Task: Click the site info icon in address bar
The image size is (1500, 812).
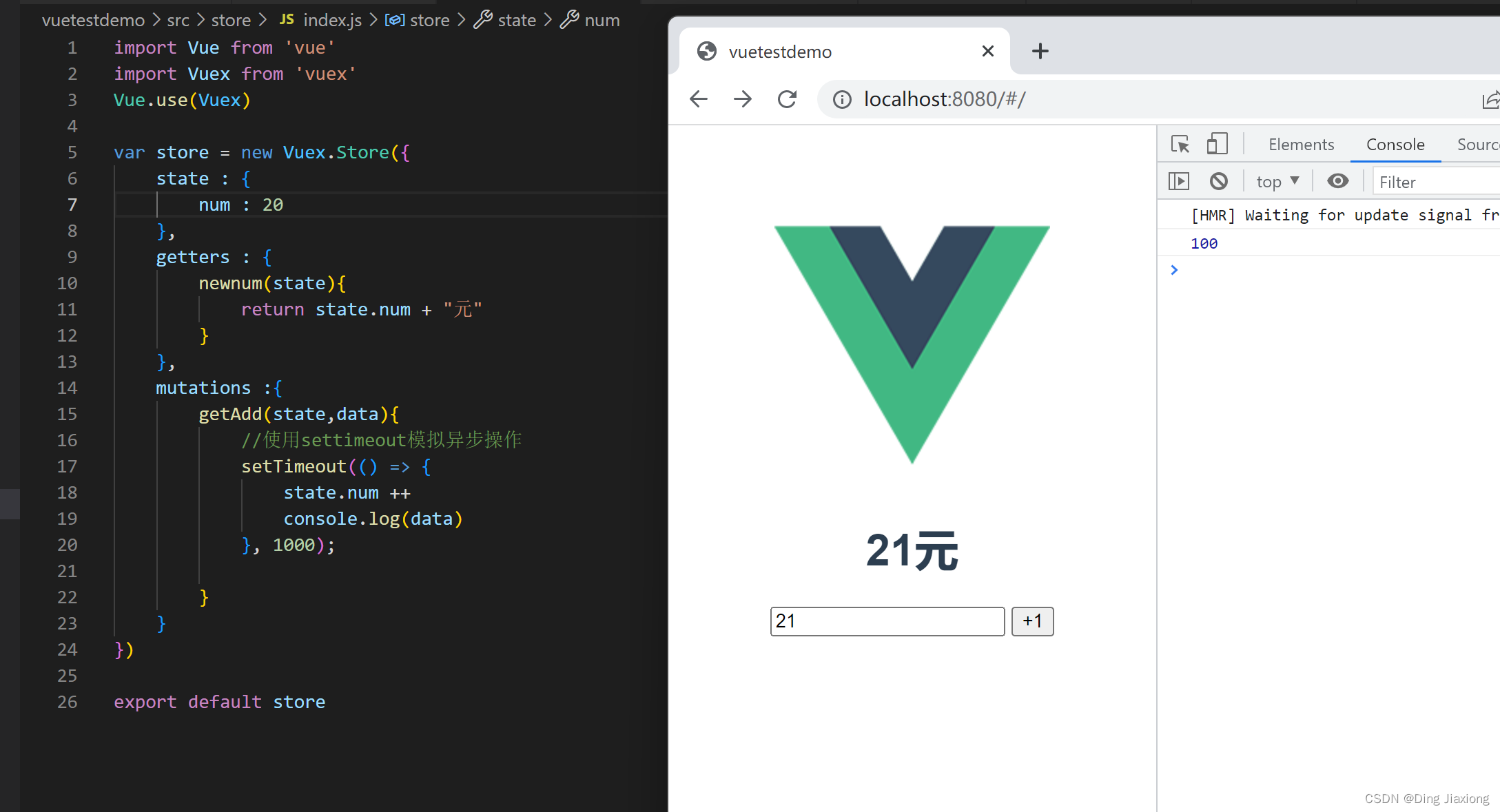Action: [842, 100]
